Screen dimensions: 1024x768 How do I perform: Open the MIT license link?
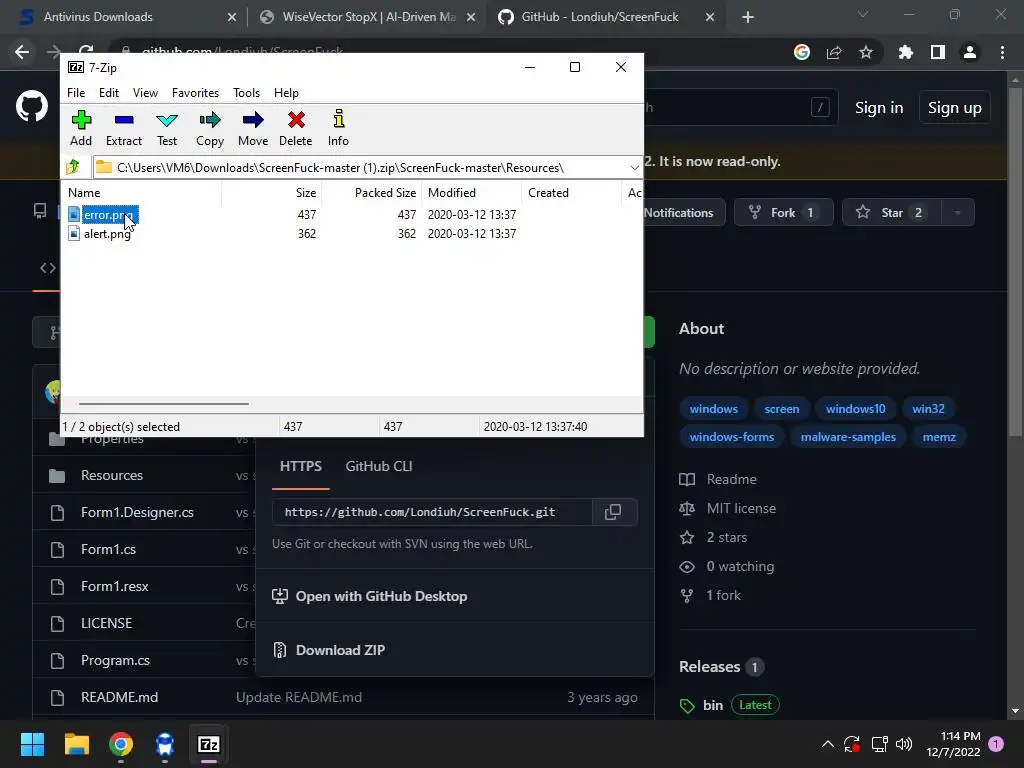(x=741, y=508)
